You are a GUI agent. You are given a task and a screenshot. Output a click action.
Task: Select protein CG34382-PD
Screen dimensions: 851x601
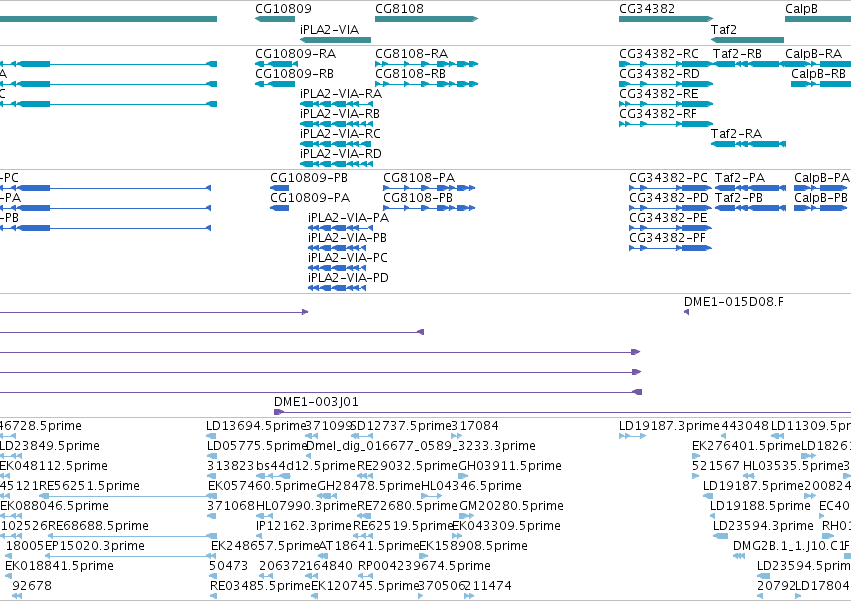[669, 198]
